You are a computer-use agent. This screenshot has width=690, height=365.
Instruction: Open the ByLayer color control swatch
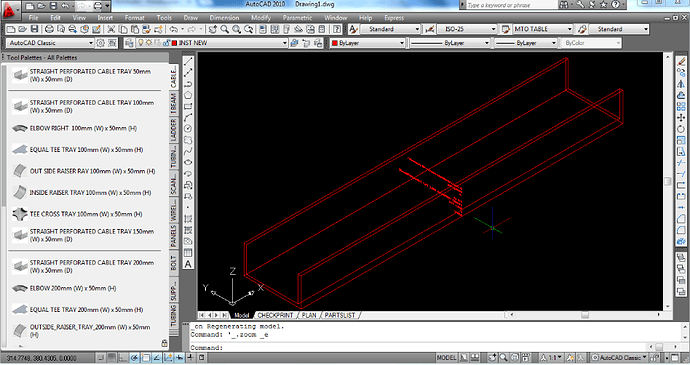click(x=367, y=43)
